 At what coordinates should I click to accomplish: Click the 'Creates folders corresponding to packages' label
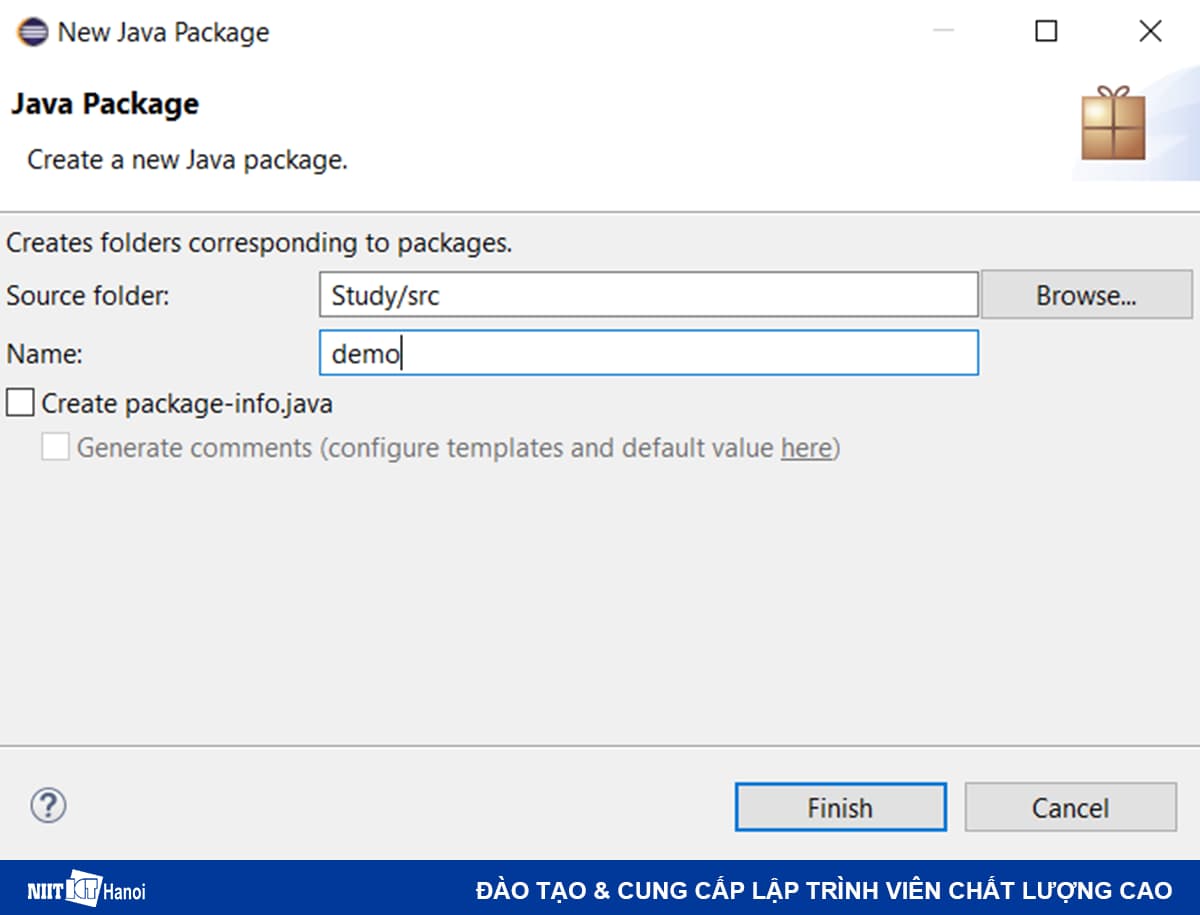tap(258, 243)
